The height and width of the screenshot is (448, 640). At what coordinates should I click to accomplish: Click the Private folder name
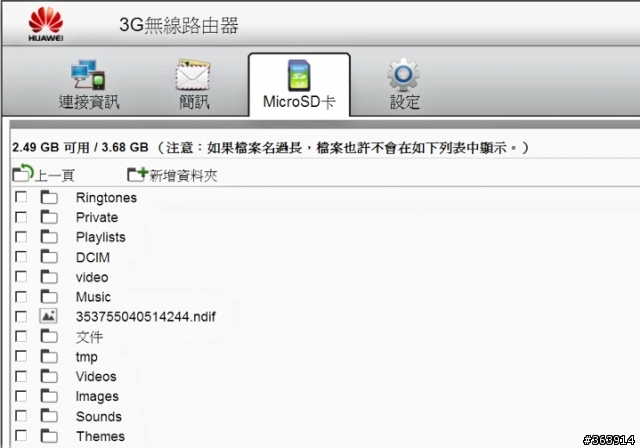pyautogui.click(x=97, y=217)
